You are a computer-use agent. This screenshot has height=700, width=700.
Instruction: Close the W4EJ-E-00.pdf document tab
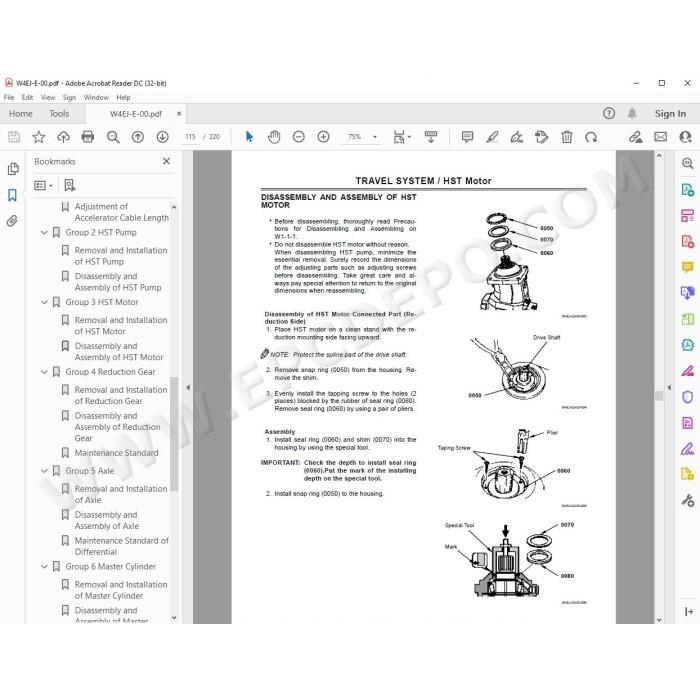tap(179, 114)
